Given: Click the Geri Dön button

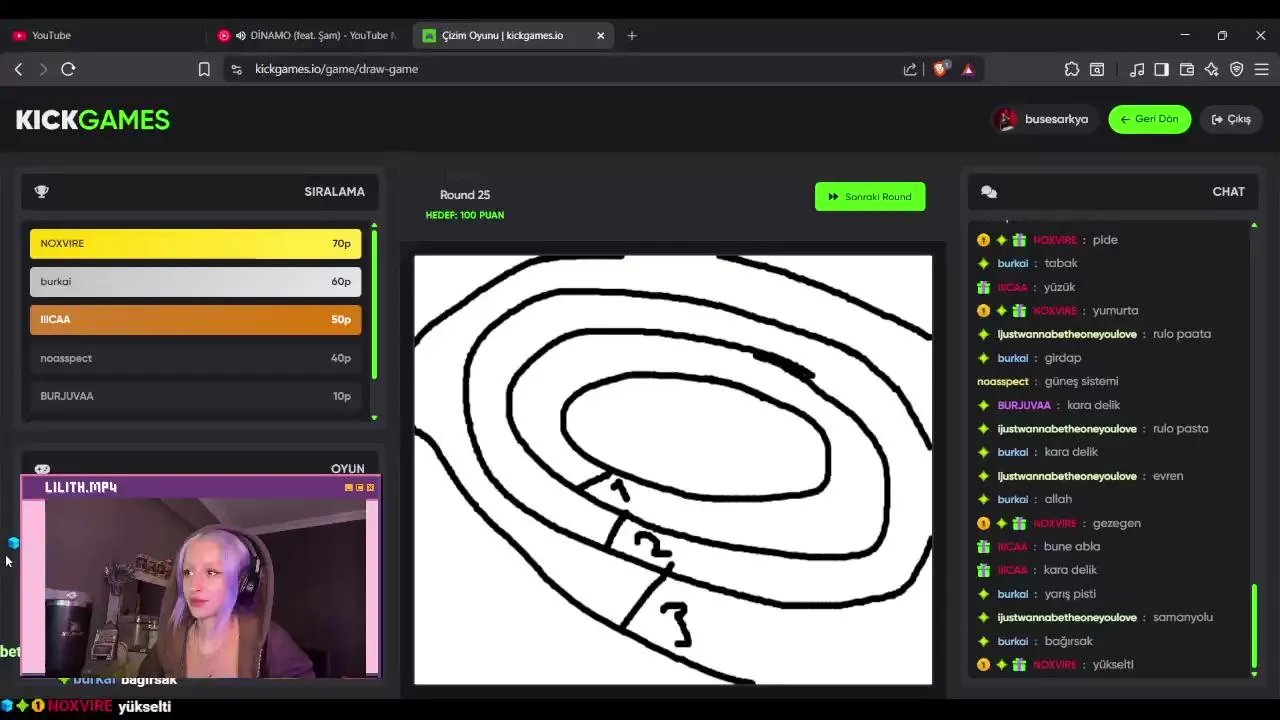Looking at the screenshot, I should [x=1149, y=119].
